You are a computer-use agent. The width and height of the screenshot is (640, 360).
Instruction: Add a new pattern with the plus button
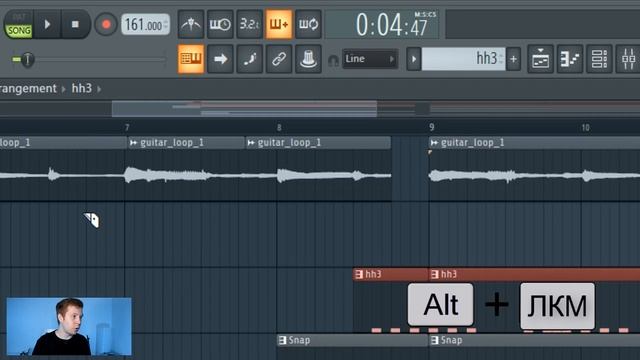pyautogui.click(x=513, y=59)
